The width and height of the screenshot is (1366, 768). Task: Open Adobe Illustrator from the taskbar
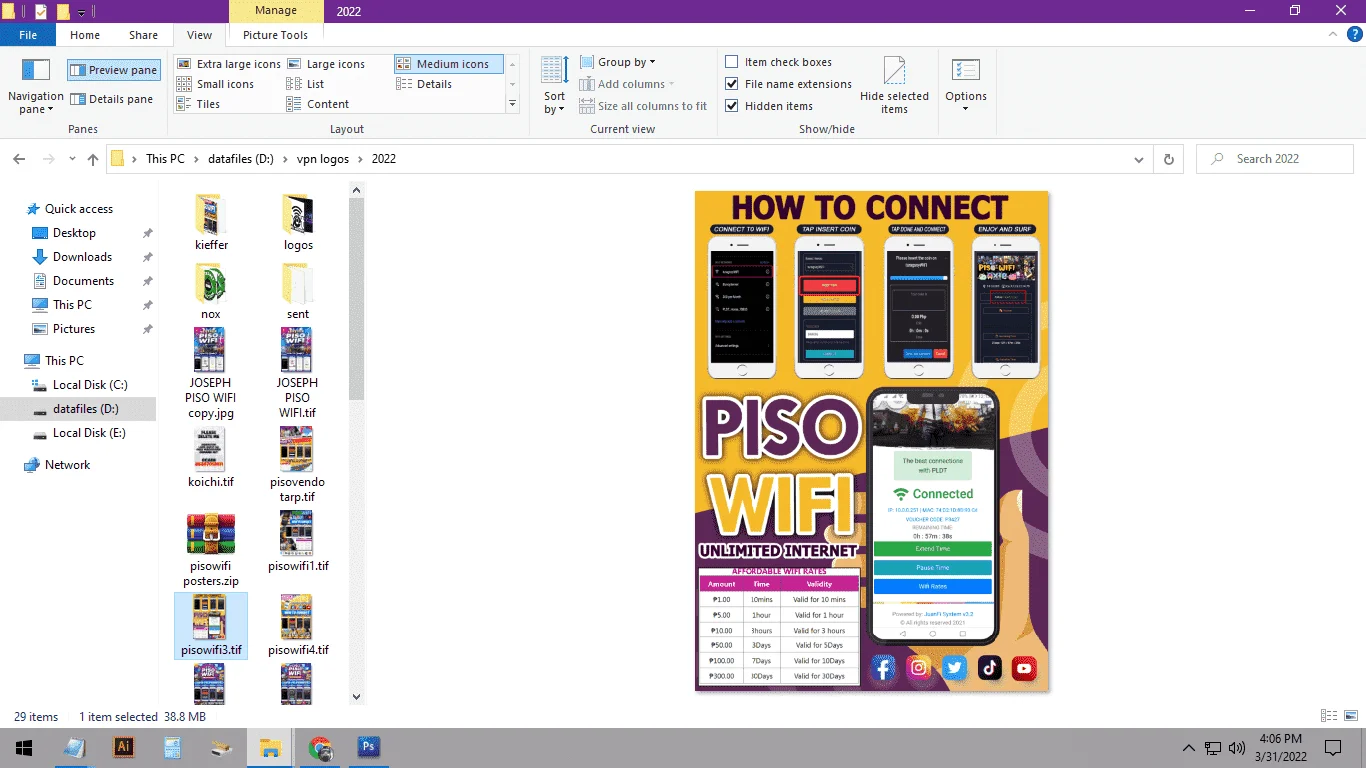click(x=124, y=747)
